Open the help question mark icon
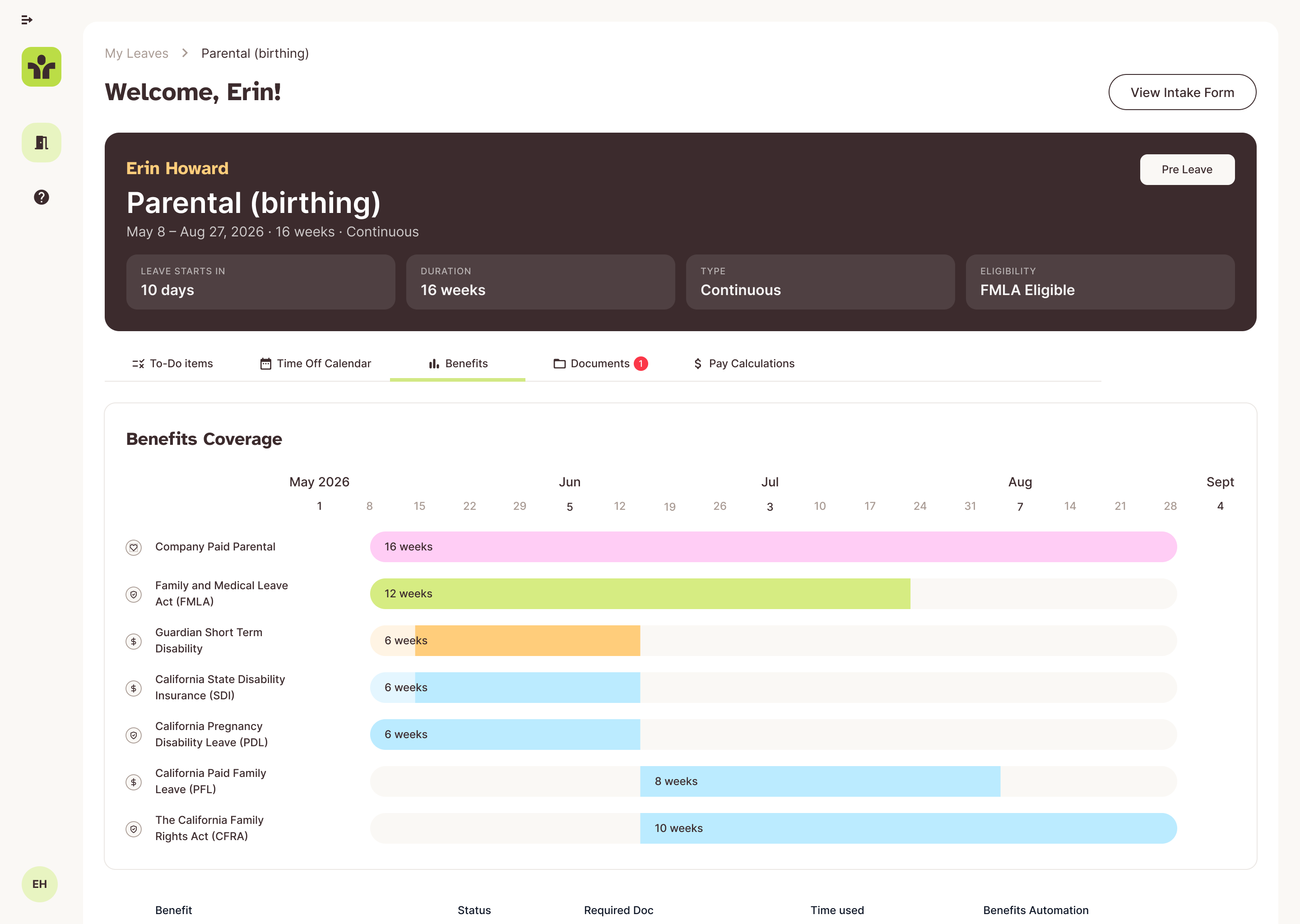 [x=42, y=198]
